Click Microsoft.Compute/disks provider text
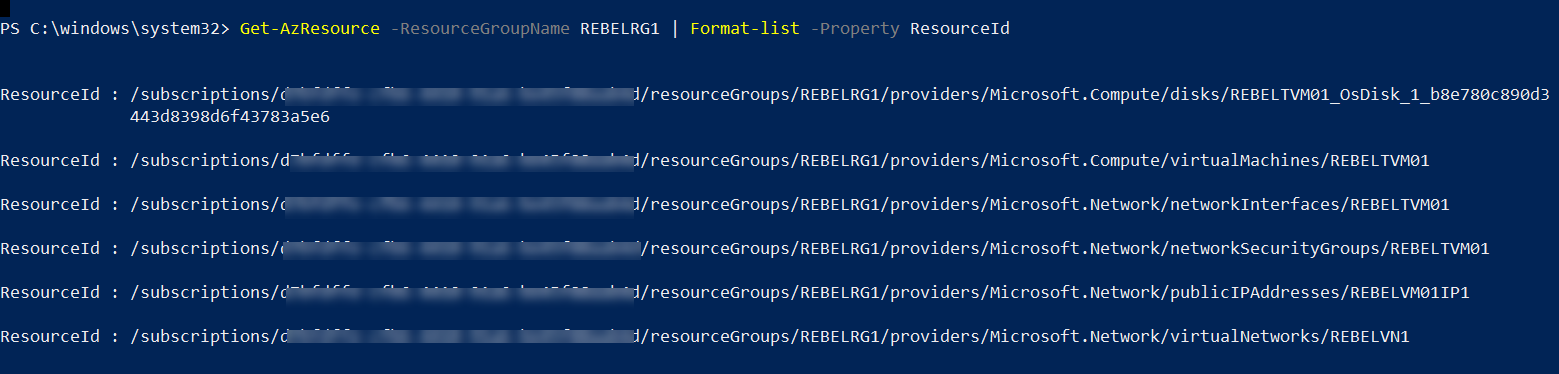 coord(1105,95)
